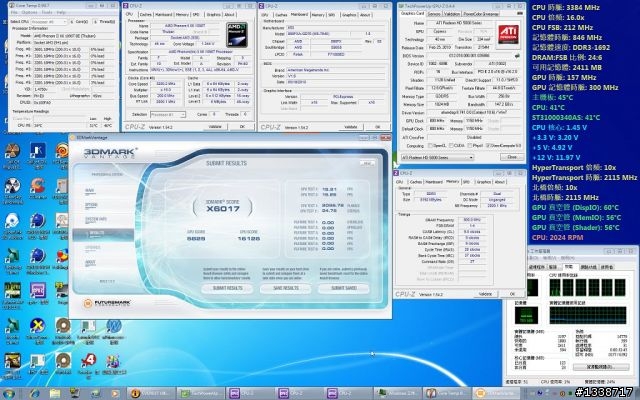The image size is (640, 400).
Task: Open the Windows Start menu orb
Action: [8, 393]
